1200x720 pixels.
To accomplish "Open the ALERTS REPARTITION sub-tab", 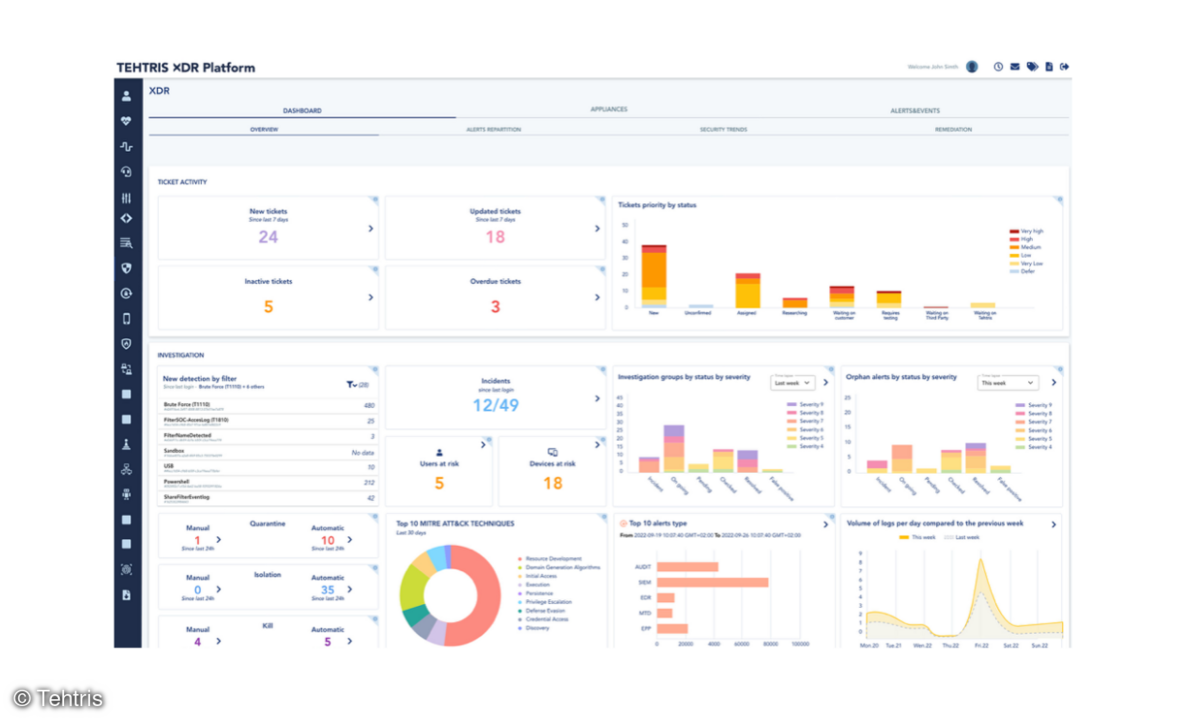I will coord(494,130).
